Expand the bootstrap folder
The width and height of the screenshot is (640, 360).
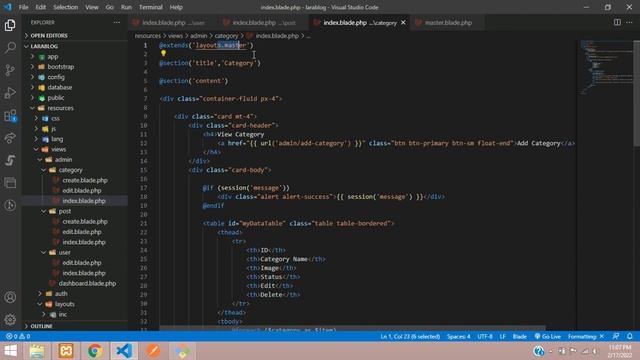point(60,67)
